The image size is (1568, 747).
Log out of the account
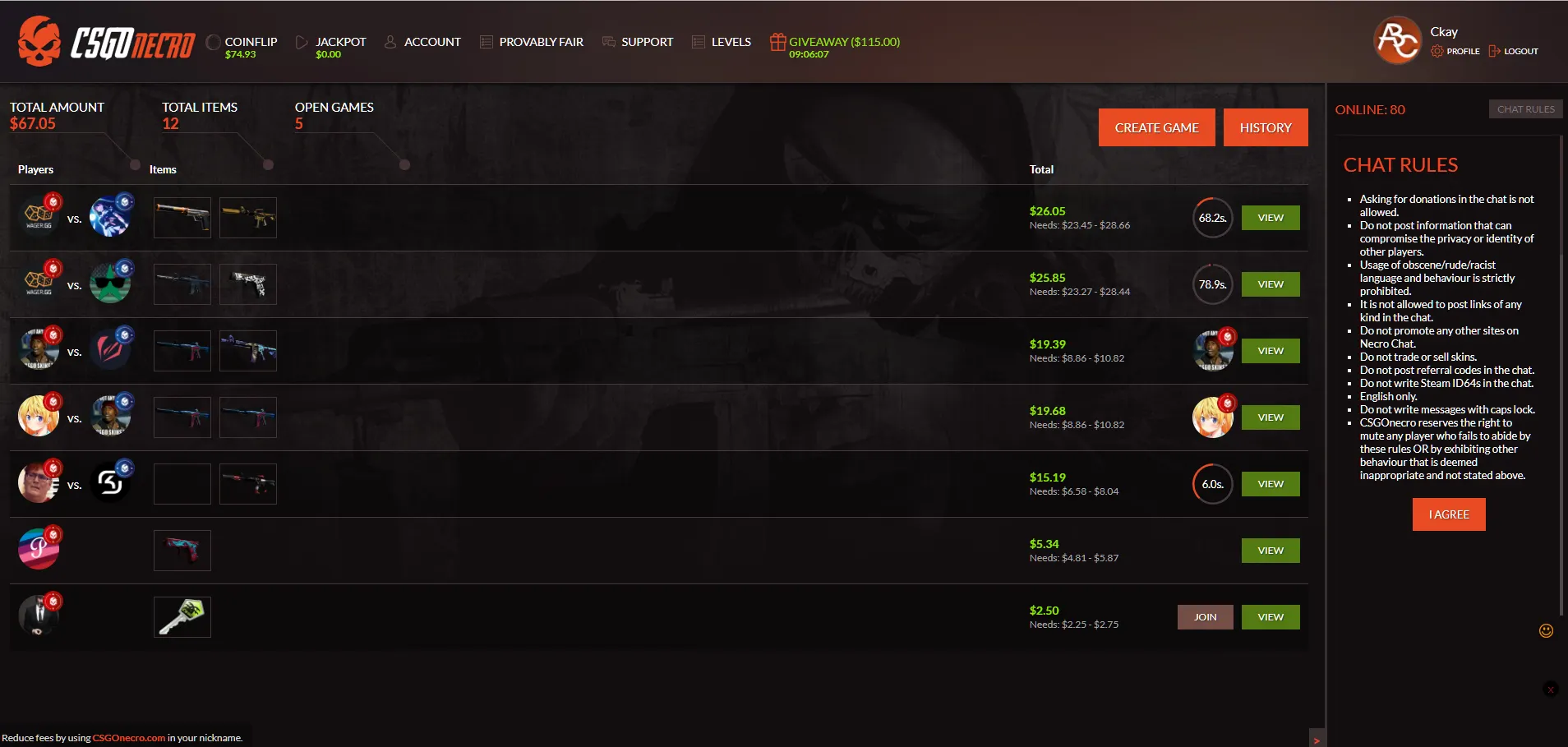click(1520, 51)
